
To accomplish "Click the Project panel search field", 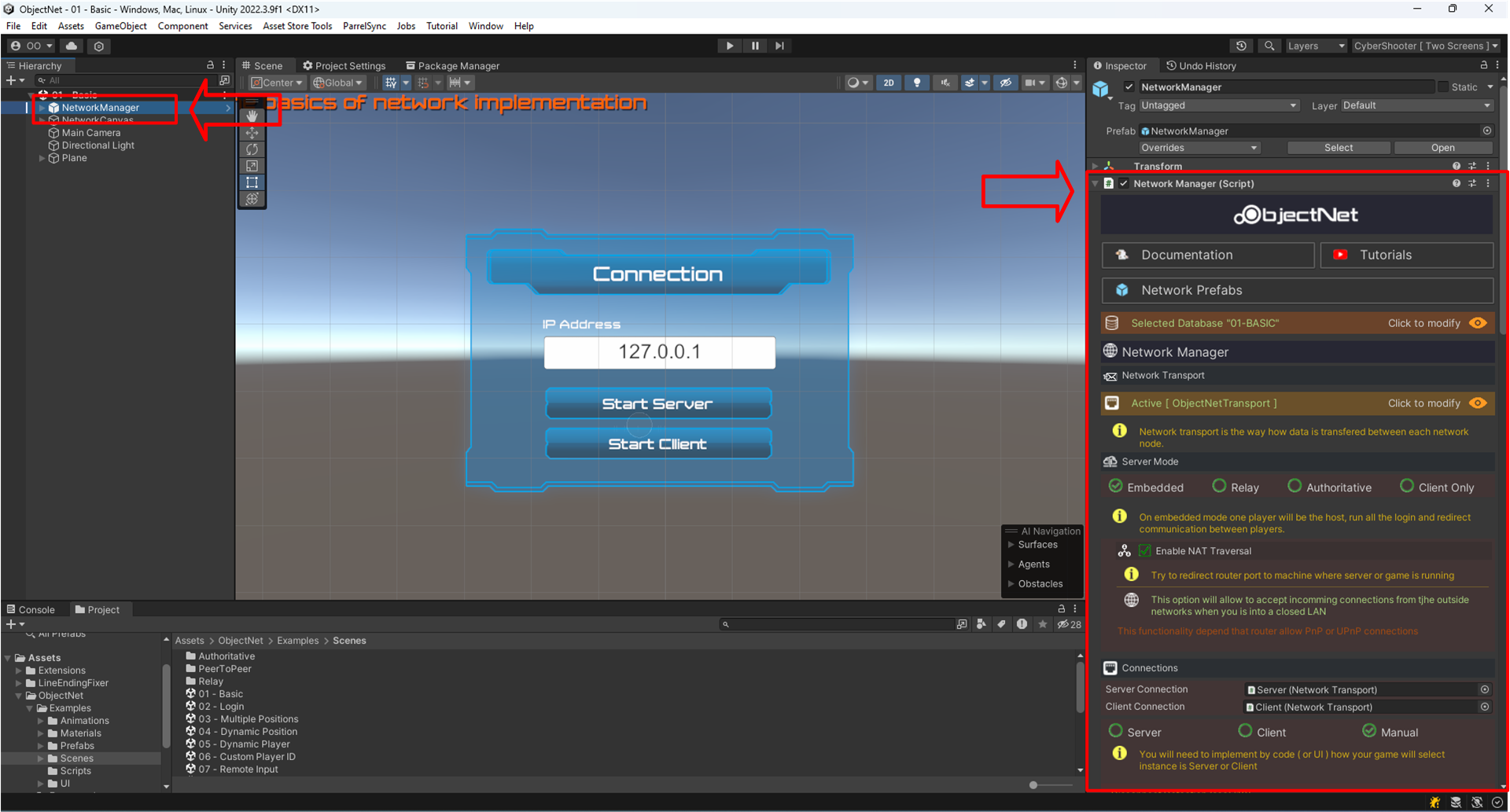I will pos(836,624).
